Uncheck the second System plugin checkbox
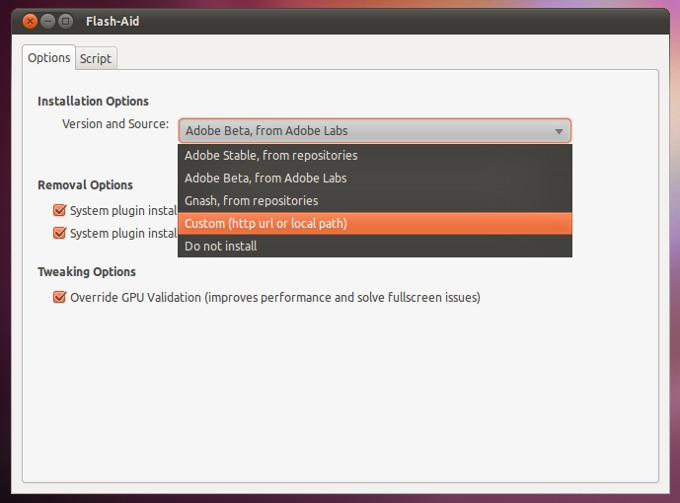Image resolution: width=680 pixels, height=503 pixels. (x=60, y=234)
